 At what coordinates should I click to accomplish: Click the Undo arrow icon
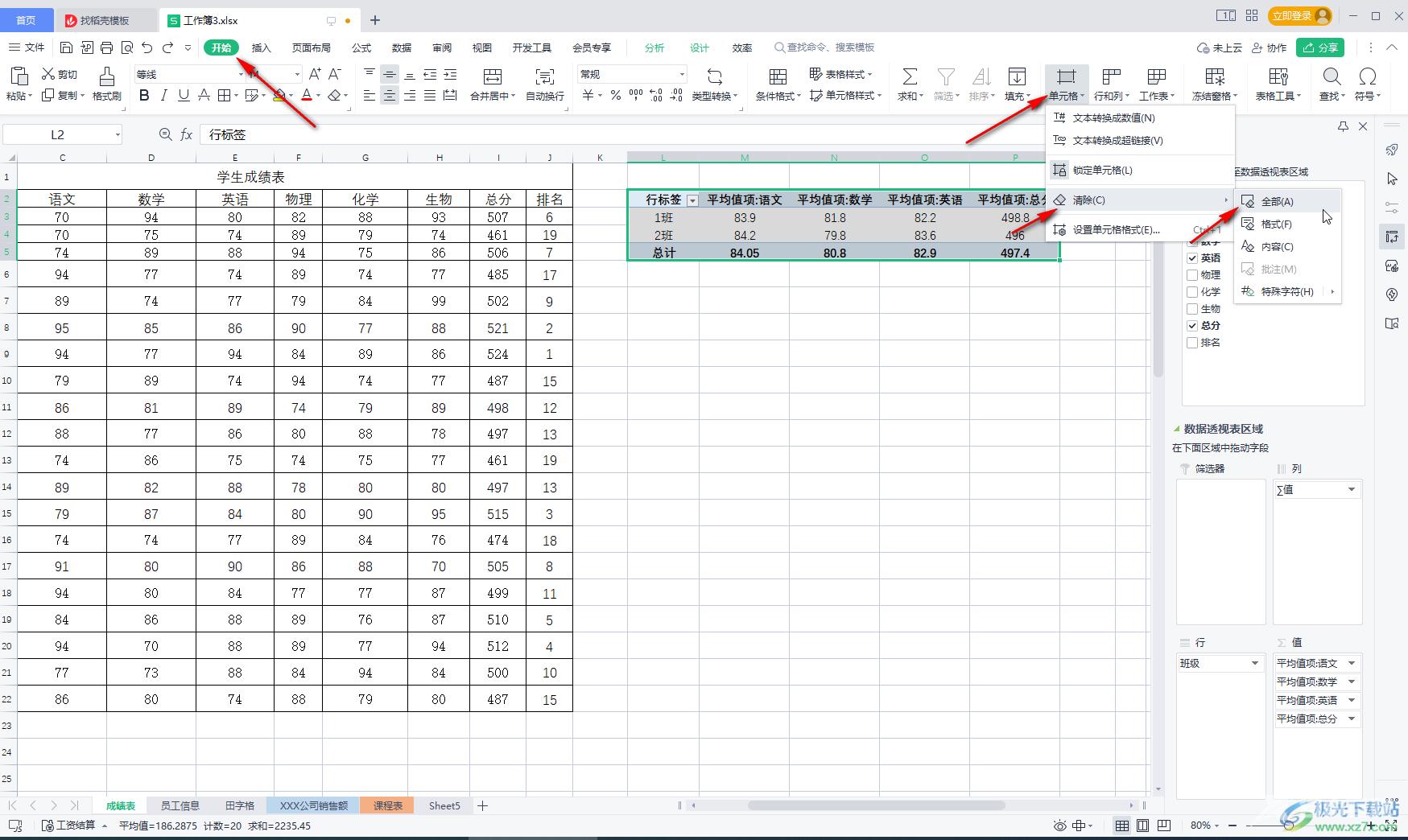click(x=147, y=47)
